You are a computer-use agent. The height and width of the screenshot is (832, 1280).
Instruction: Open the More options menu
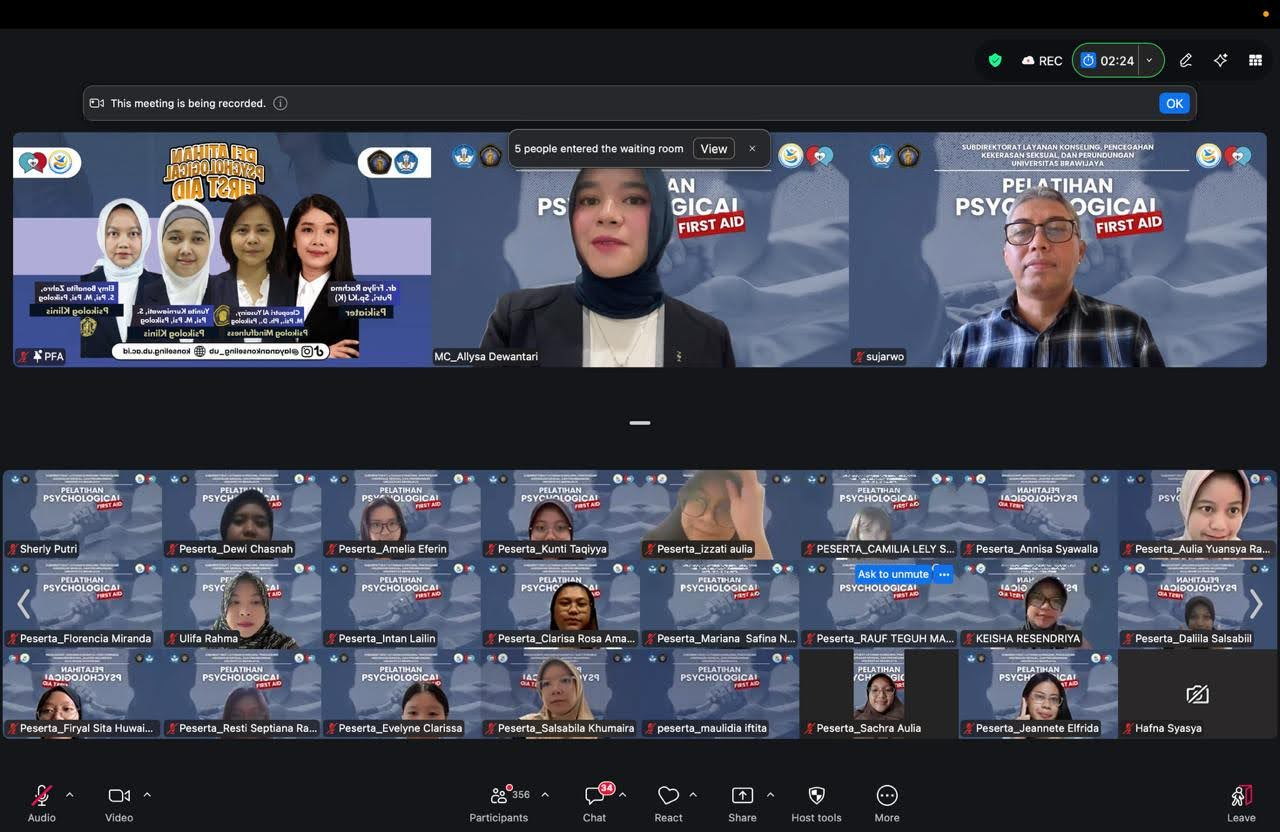pos(887,803)
